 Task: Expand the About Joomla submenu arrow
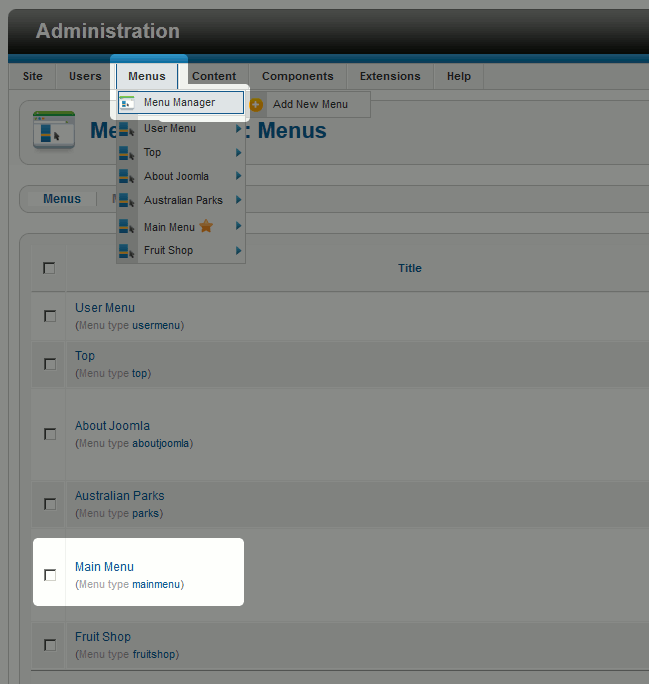239,176
